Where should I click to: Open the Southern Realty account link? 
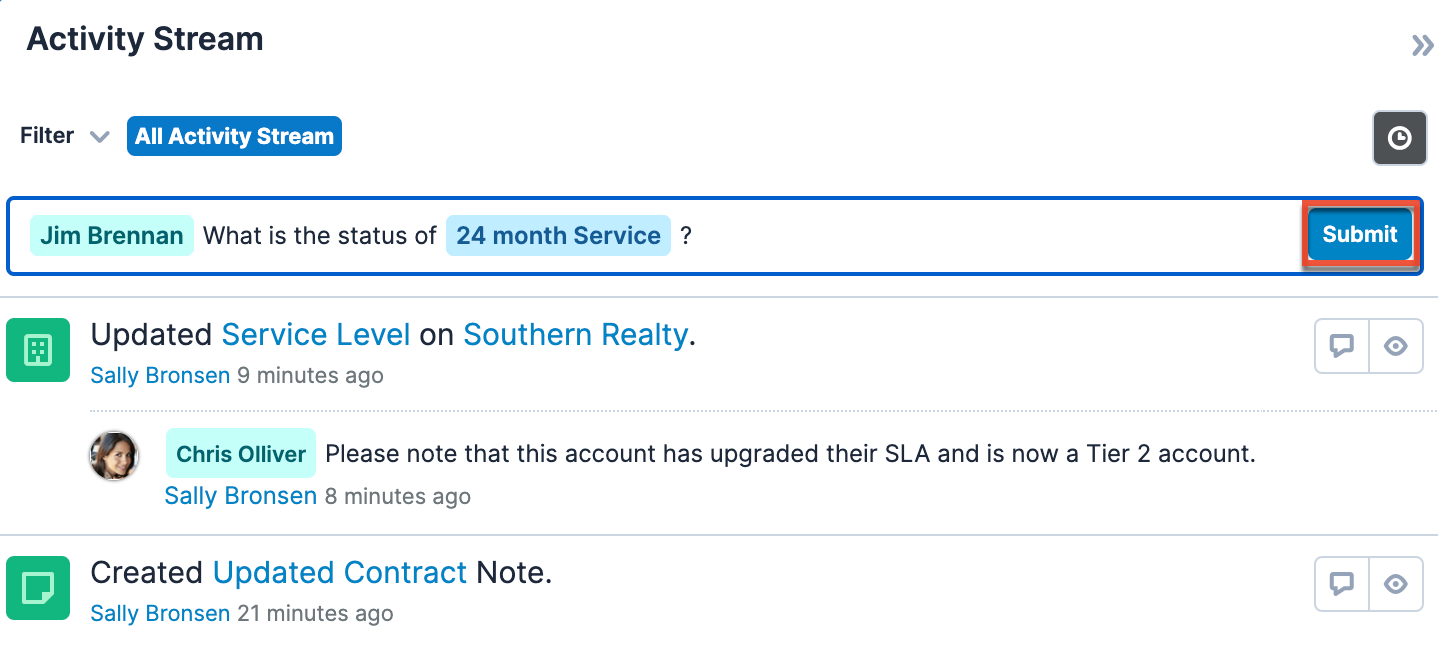point(575,335)
